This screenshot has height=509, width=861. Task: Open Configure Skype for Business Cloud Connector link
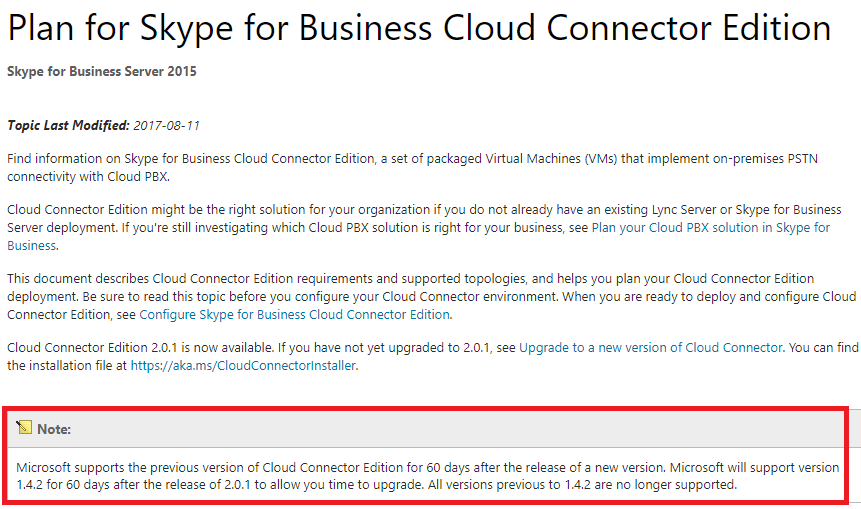[x=294, y=314]
